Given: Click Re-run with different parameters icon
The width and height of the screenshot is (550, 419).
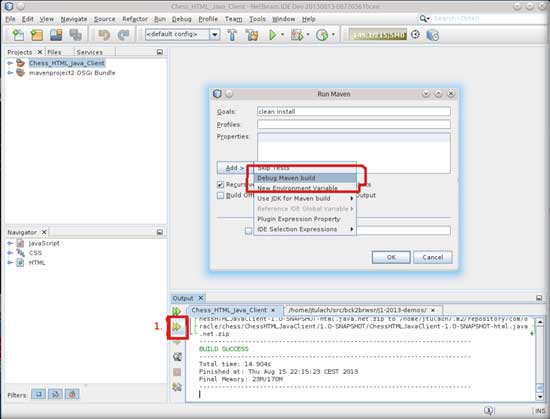Looking at the screenshot, I should tap(177, 327).
